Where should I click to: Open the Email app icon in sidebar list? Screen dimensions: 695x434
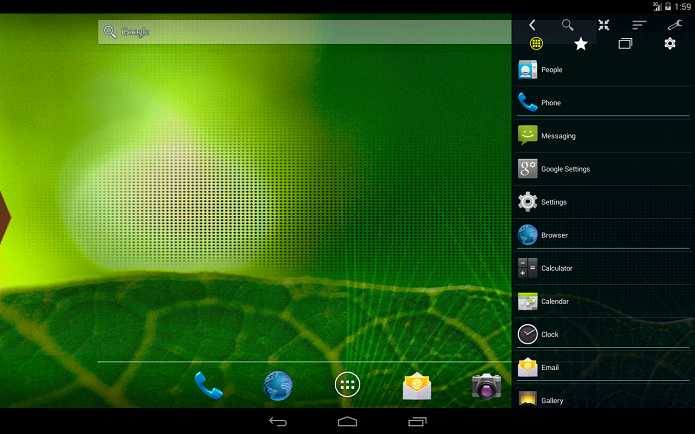527,367
